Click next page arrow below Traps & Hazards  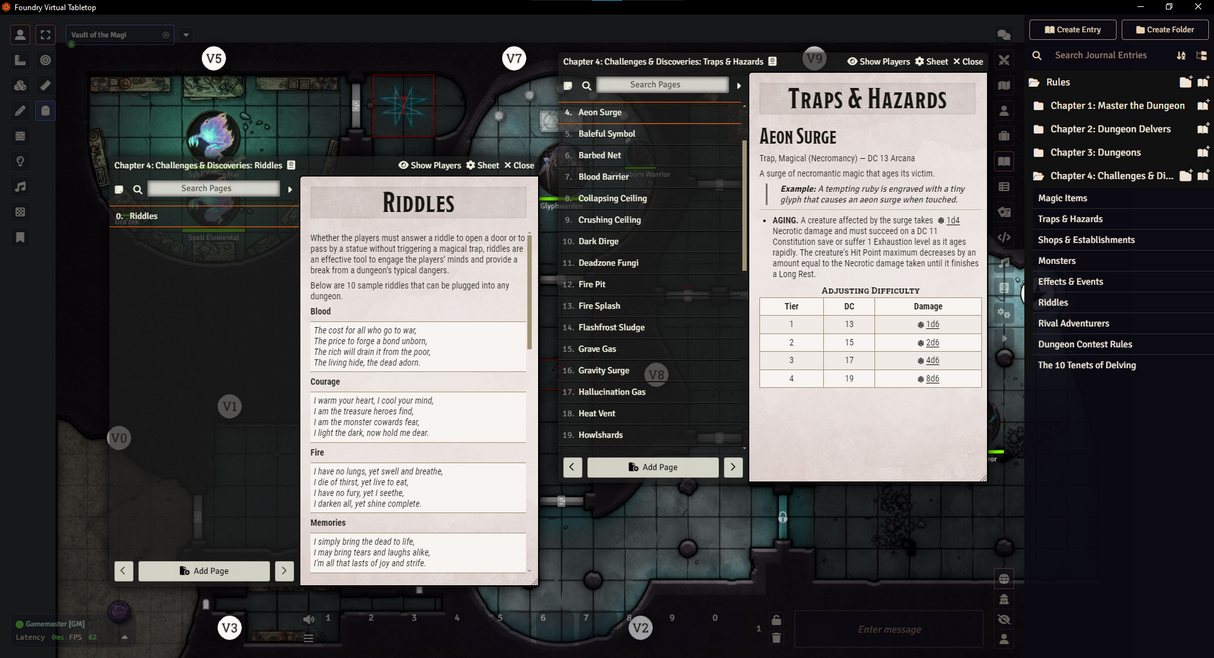[x=733, y=467]
